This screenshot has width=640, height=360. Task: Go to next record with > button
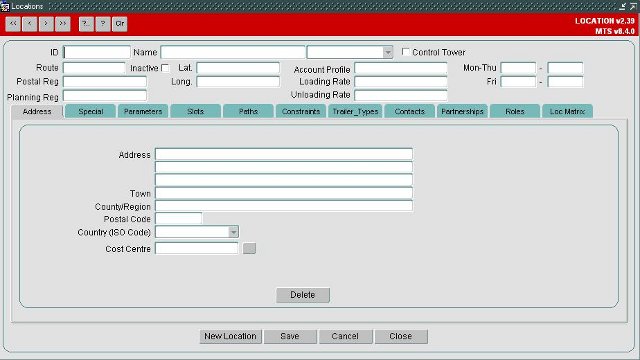(47, 24)
